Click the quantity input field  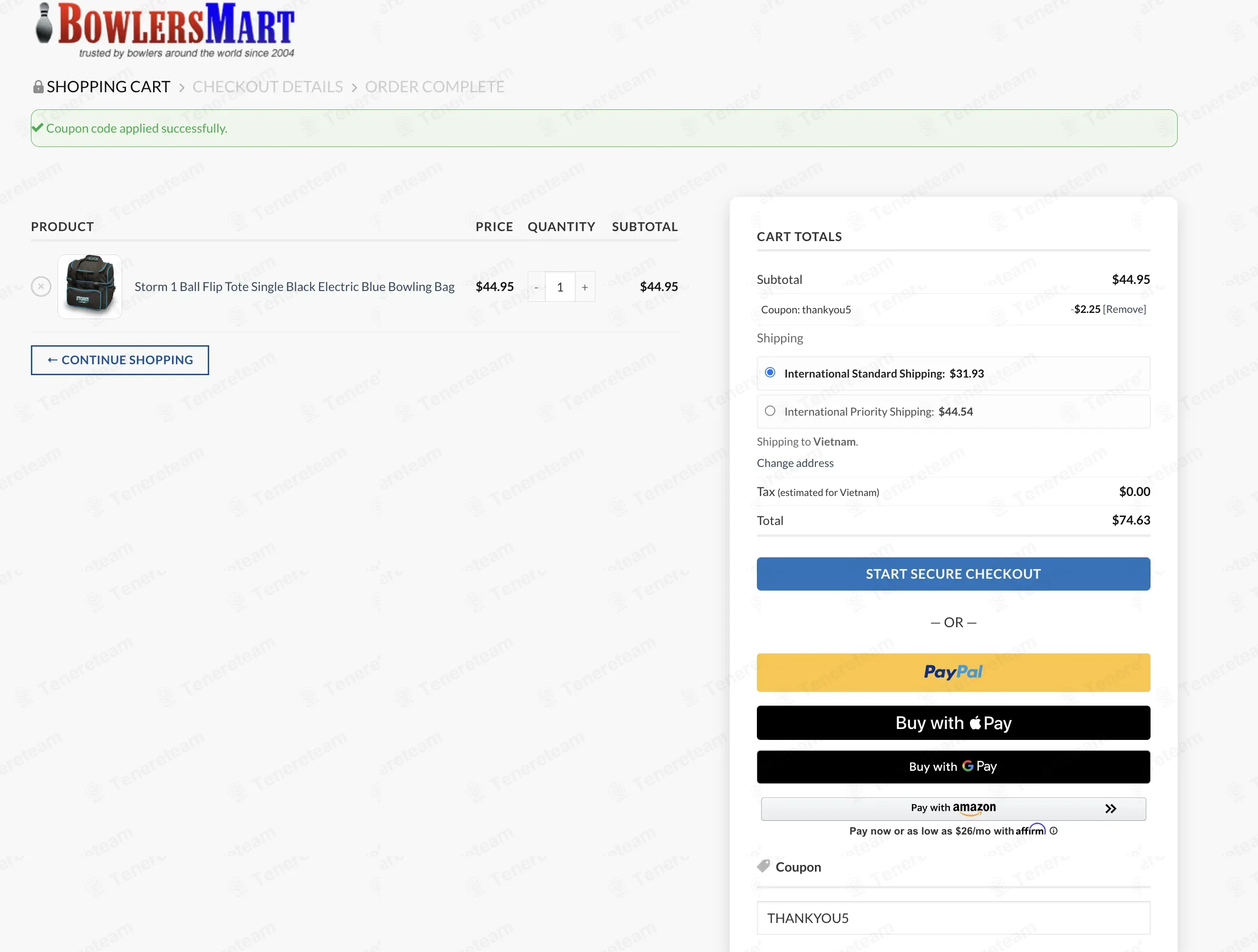coord(560,287)
